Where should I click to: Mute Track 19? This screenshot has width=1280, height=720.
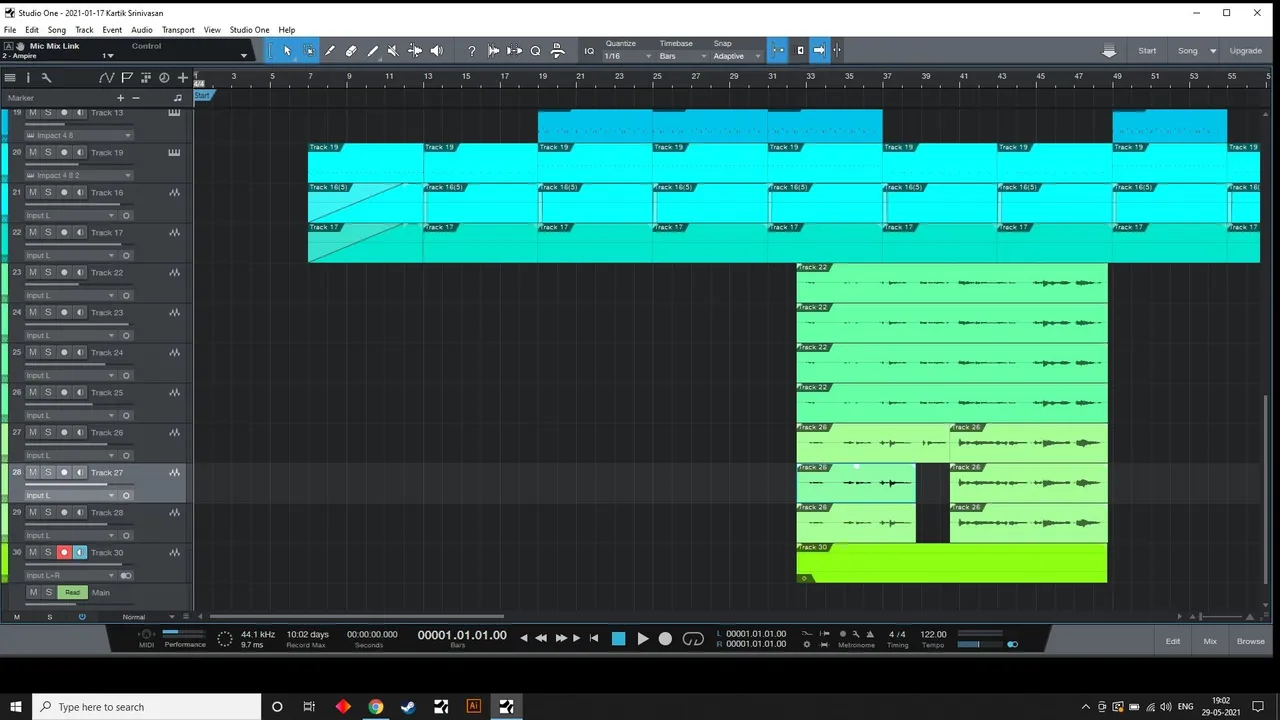tap(32, 152)
